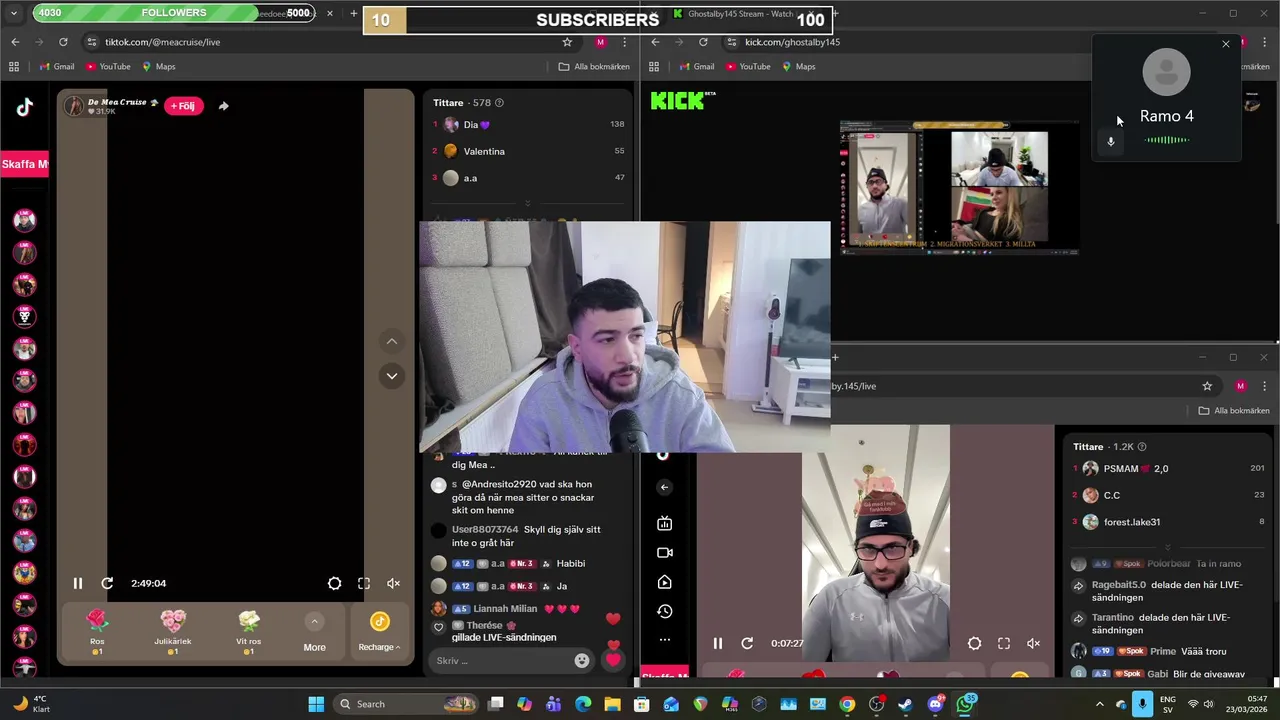Show hidden system tray icons

(x=1100, y=704)
